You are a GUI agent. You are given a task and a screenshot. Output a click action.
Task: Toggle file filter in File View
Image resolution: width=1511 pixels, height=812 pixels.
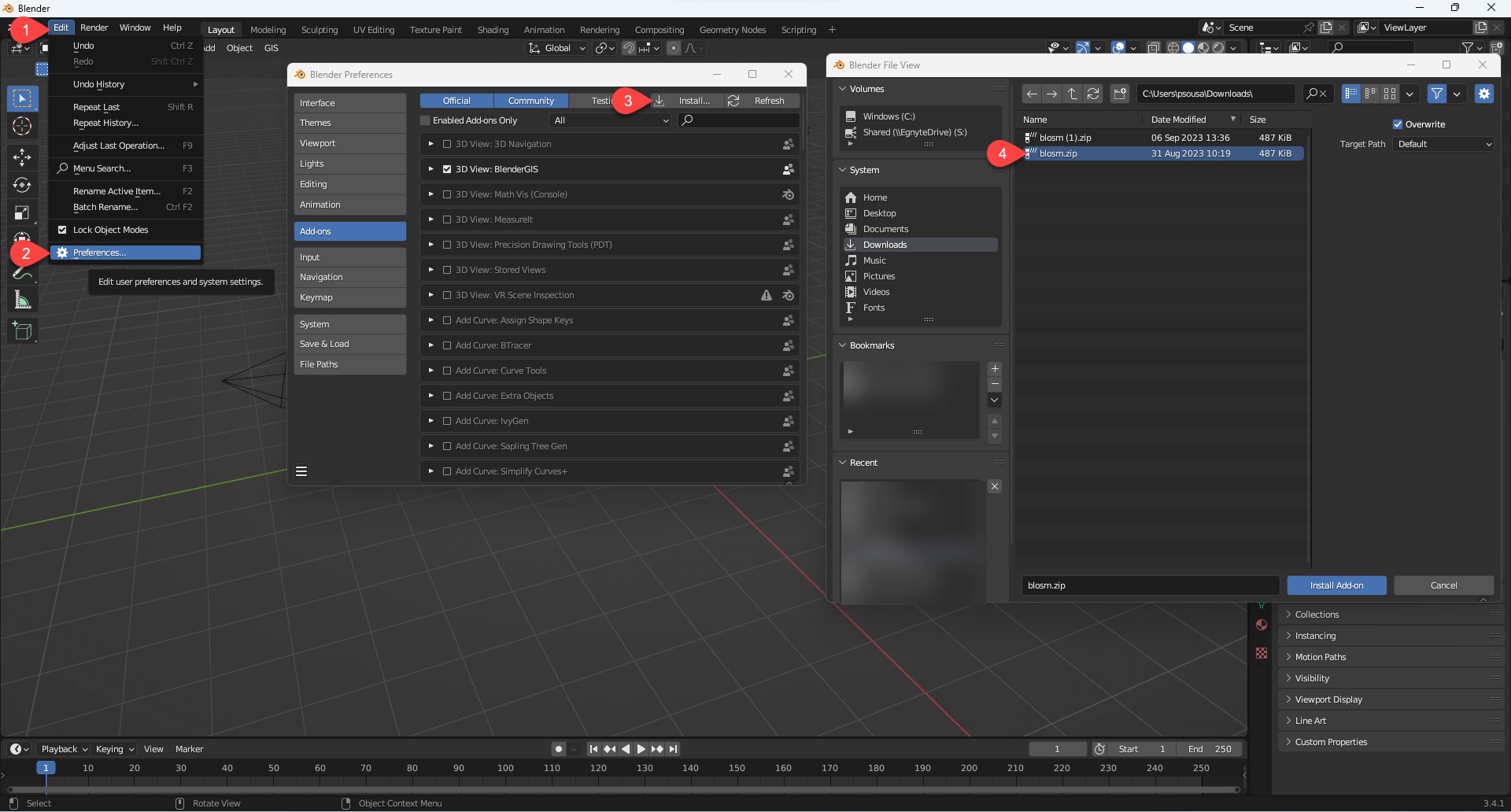1437,94
